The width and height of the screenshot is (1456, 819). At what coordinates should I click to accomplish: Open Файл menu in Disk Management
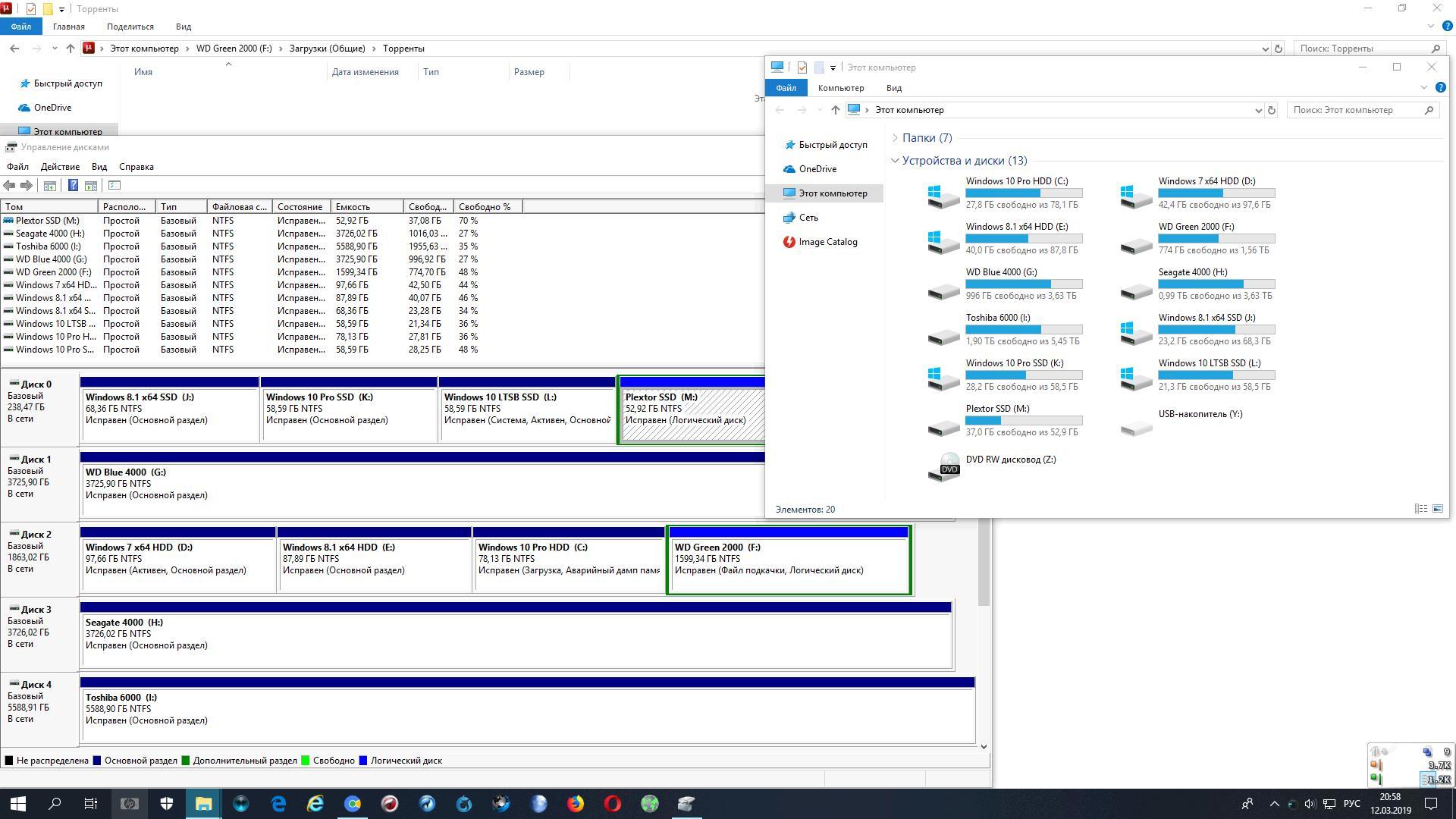click(17, 167)
